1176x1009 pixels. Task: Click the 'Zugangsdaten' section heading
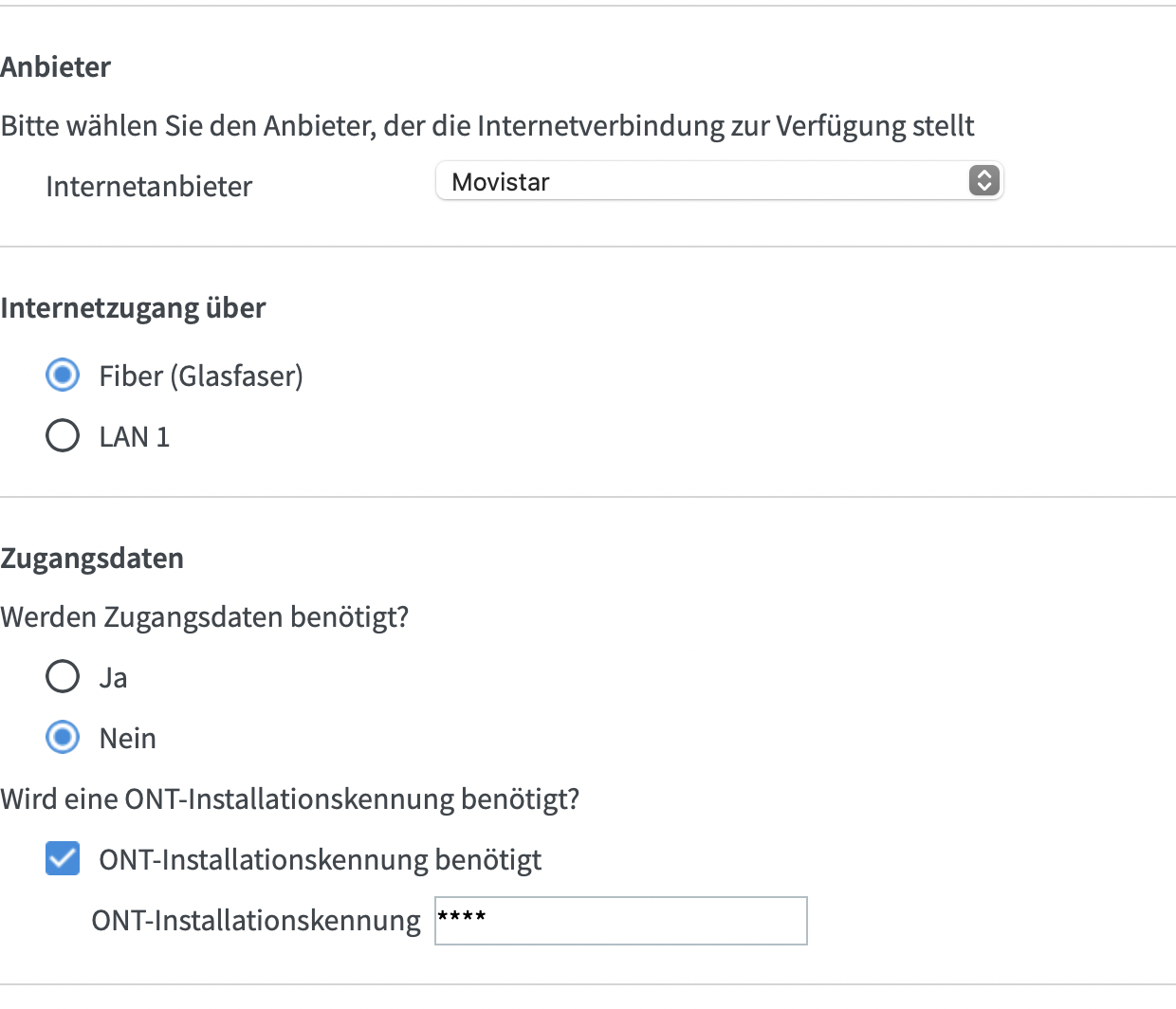[92, 559]
